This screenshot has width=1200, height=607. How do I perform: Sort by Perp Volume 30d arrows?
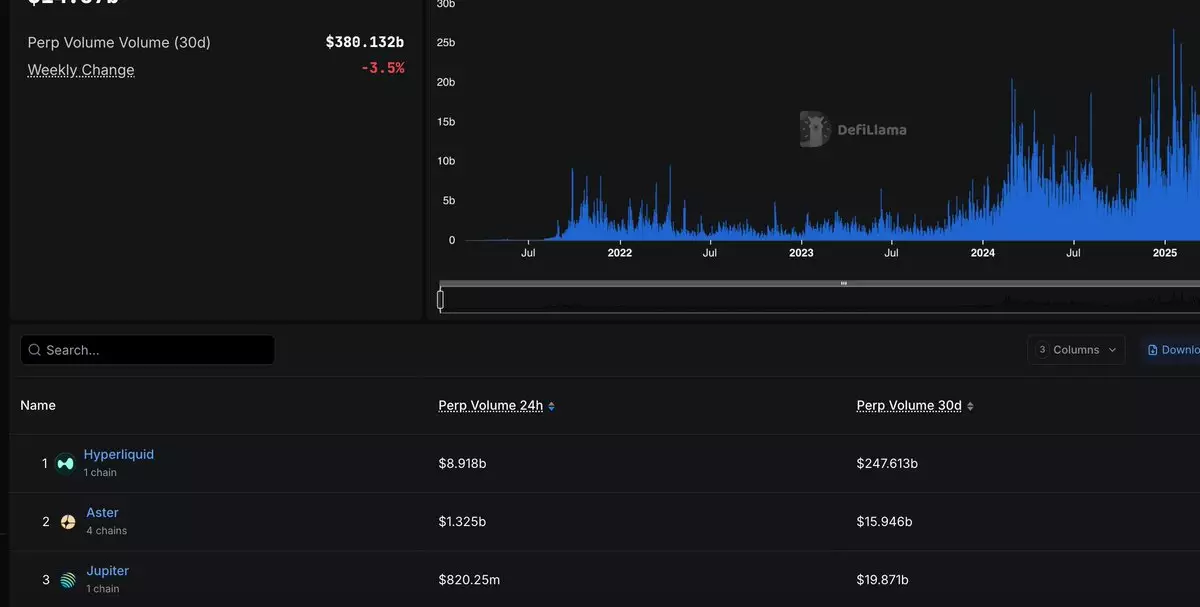click(x=970, y=406)
